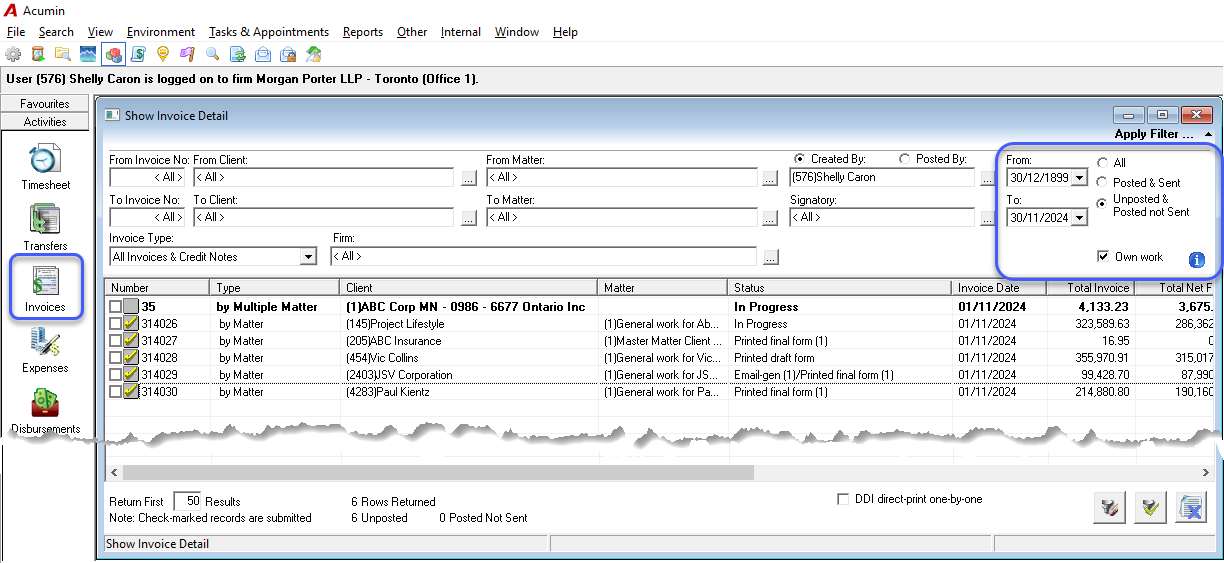Open the Disbursements activity
Viewport: 1224px width, 563px height.
pos(45,411)
